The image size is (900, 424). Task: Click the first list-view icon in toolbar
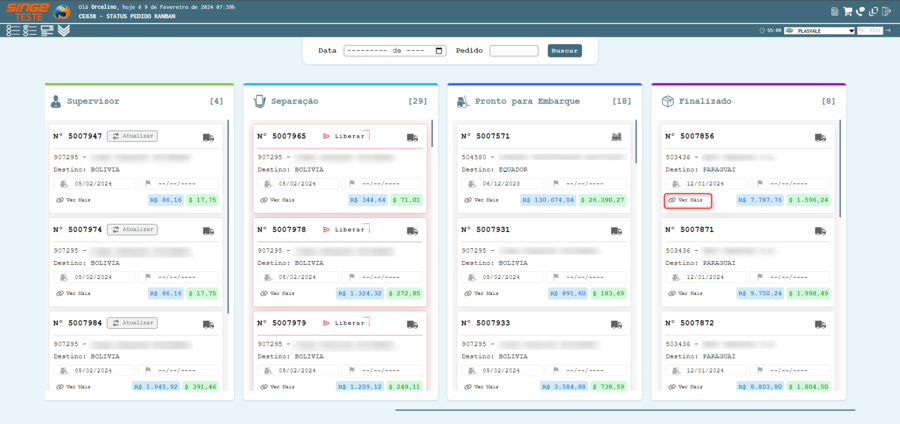[x=12, y=31]
